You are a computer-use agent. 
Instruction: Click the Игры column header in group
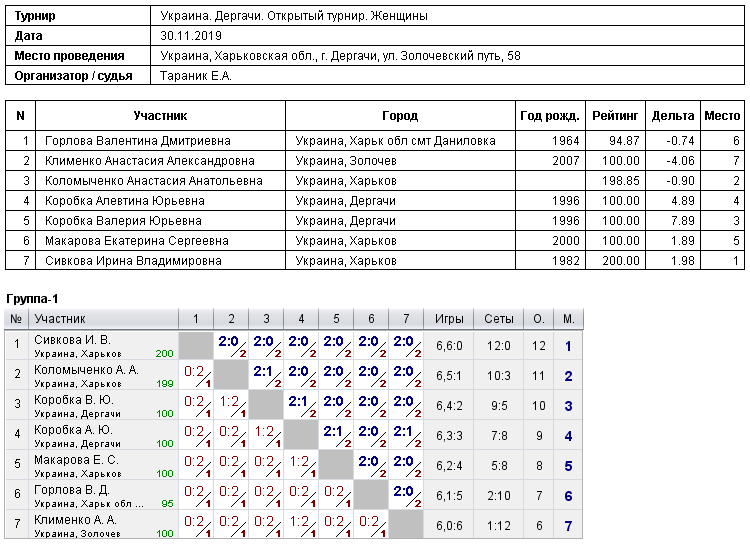click(449, 319)
